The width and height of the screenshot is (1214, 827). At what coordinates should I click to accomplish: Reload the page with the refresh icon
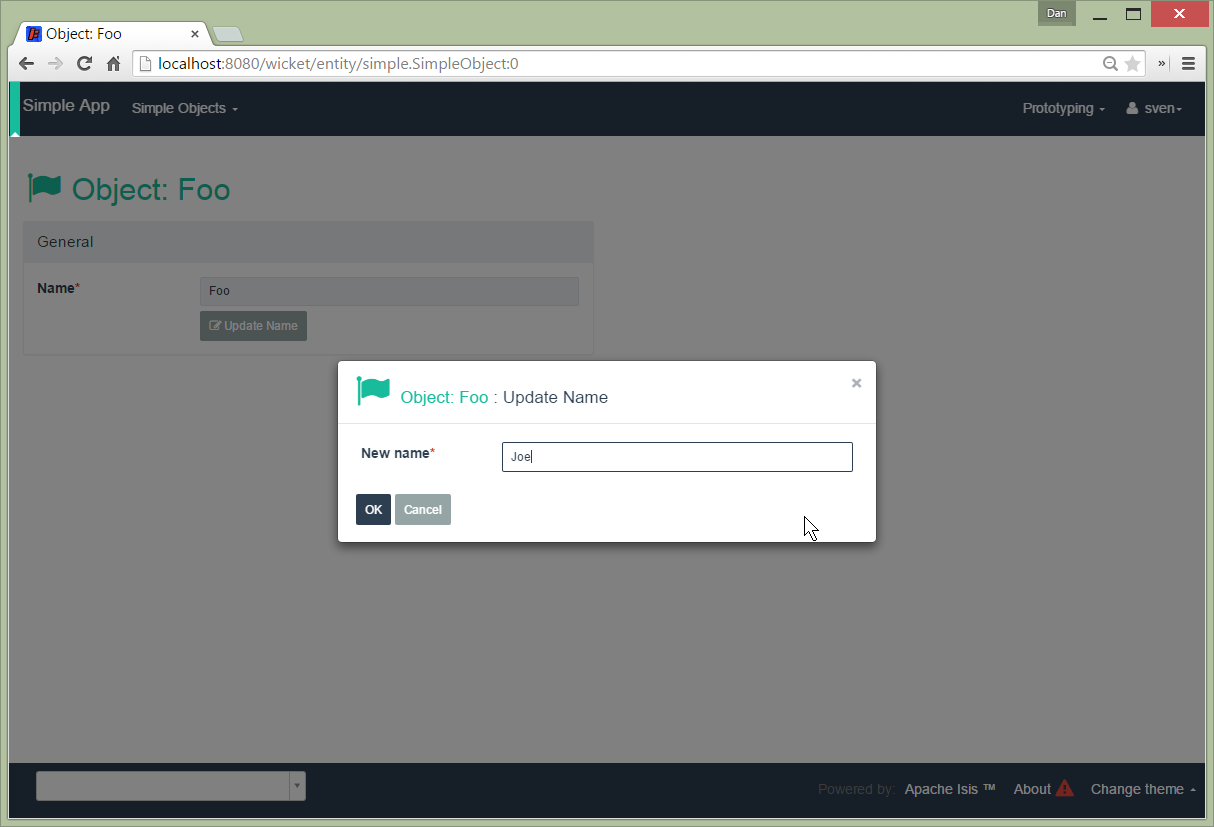tap(85, 64)
